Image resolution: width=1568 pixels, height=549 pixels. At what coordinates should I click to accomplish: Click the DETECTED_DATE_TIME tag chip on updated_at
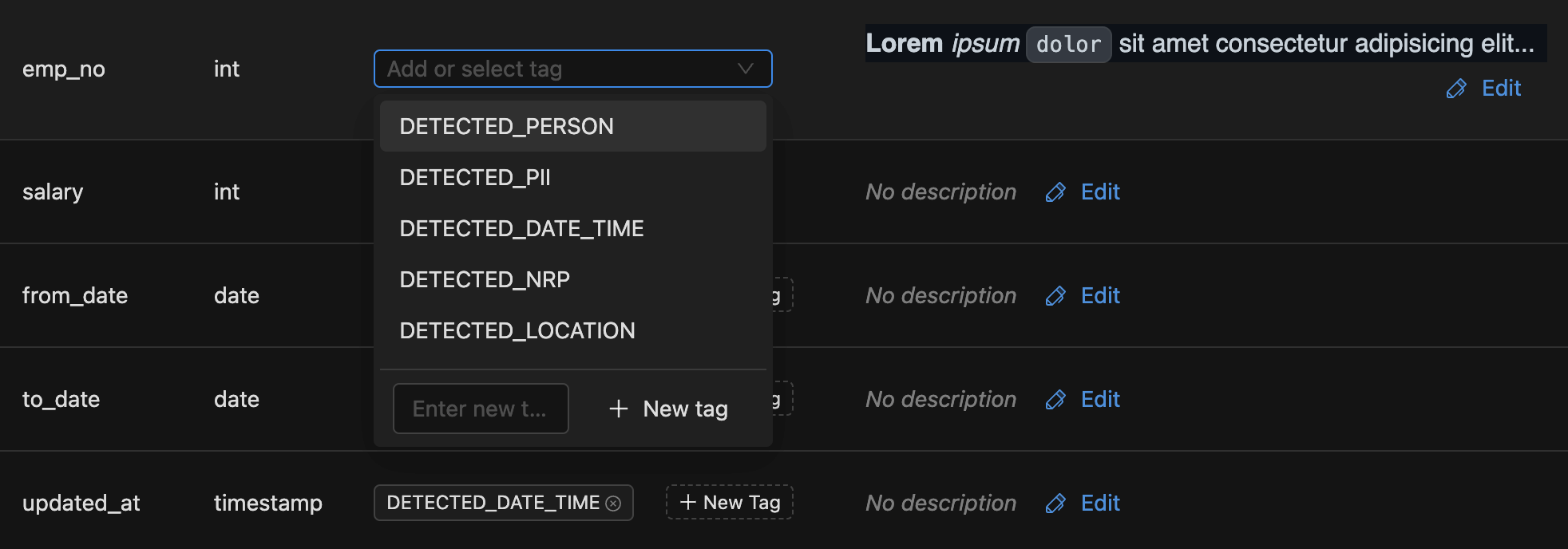pyautogui.click(x=503, y=503)
